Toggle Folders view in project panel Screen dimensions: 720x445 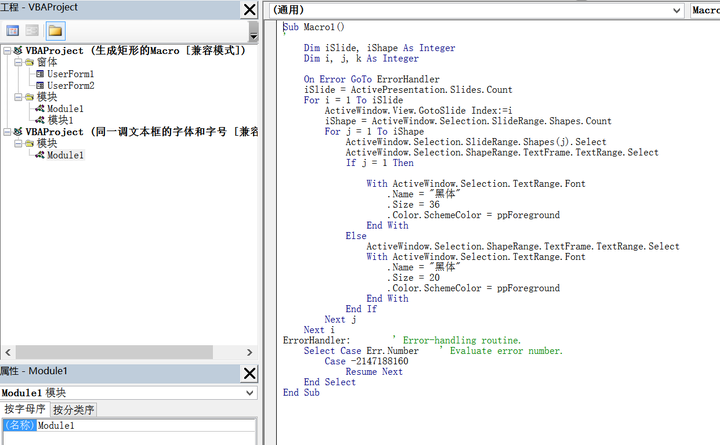(55, 31)
